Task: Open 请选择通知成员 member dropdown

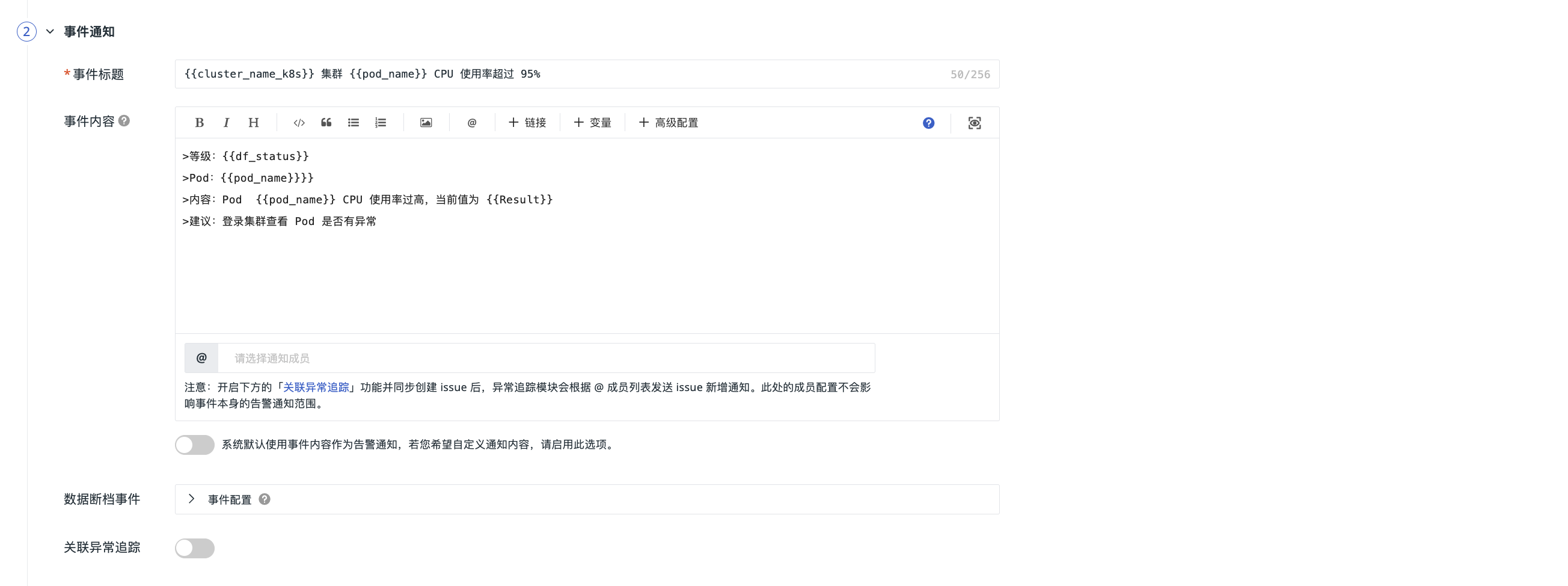Action: pos(546,357)
